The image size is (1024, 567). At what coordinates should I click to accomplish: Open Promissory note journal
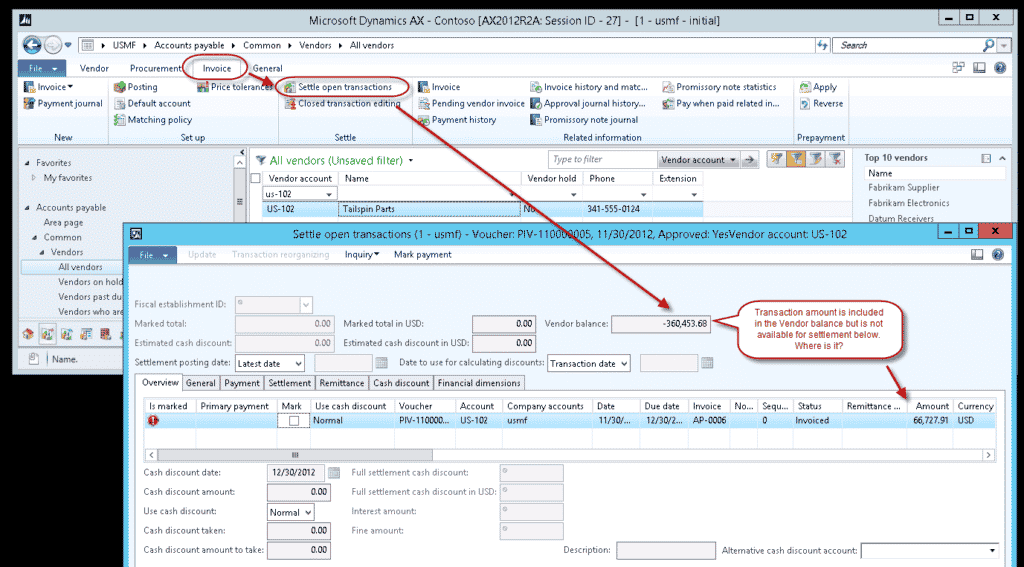[x=584, y=120]
